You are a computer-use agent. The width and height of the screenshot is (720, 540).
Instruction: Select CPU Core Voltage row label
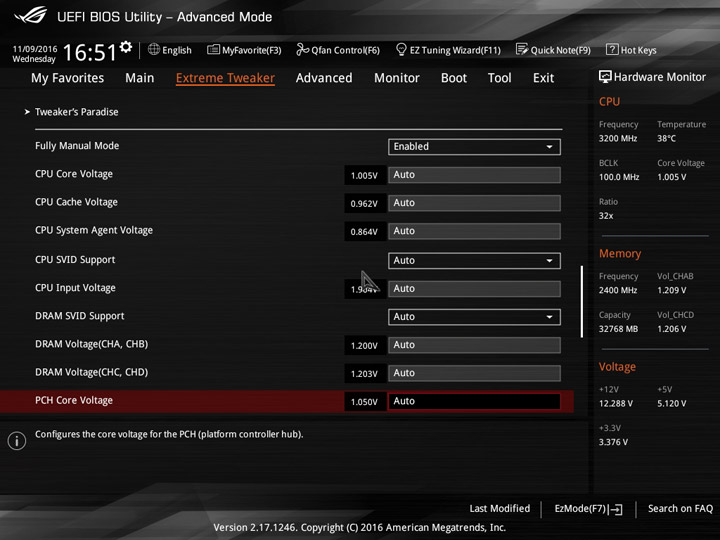73,174
